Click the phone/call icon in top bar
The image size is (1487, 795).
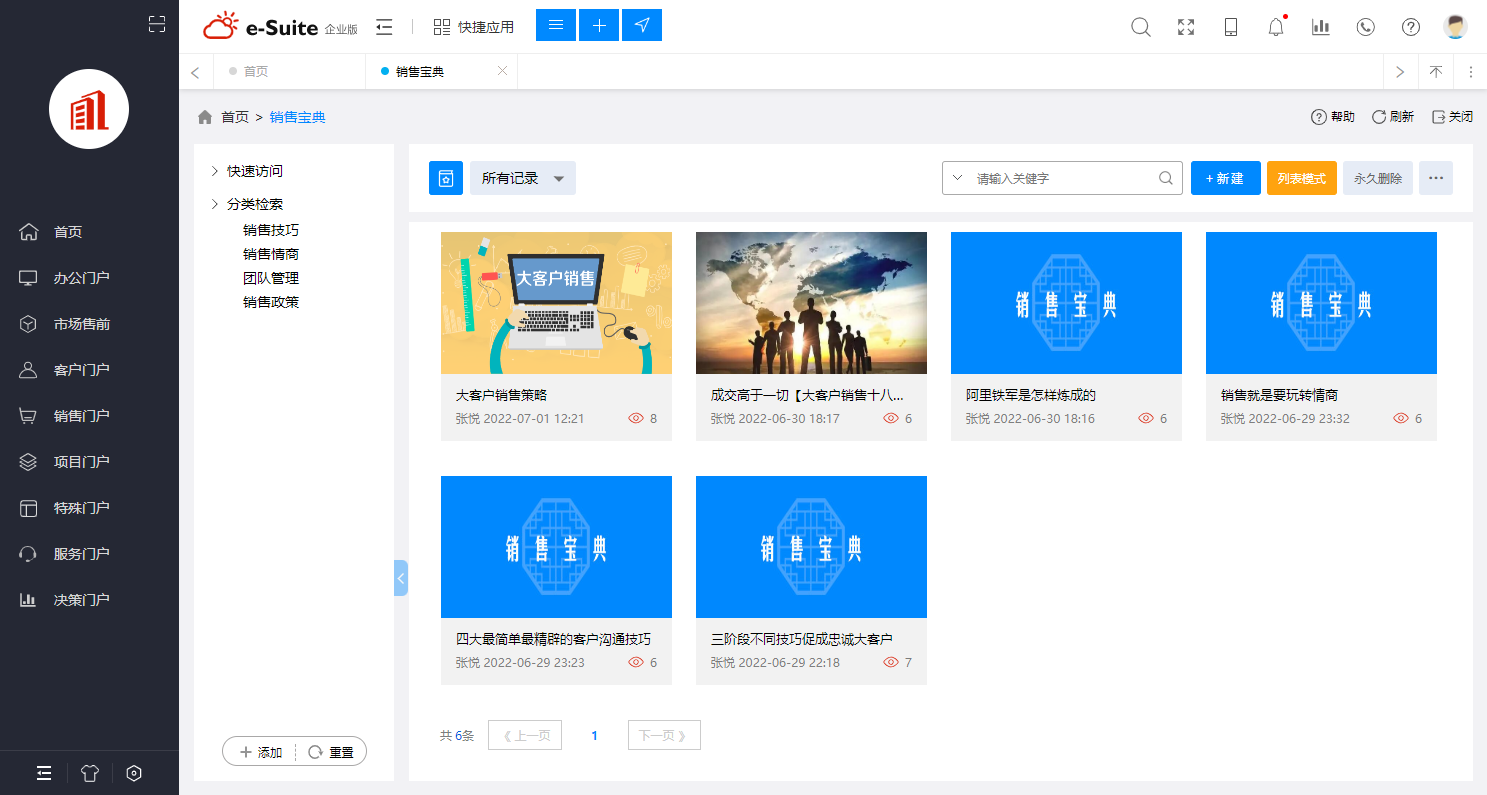pyautogui.click(x=1365, y=27)
